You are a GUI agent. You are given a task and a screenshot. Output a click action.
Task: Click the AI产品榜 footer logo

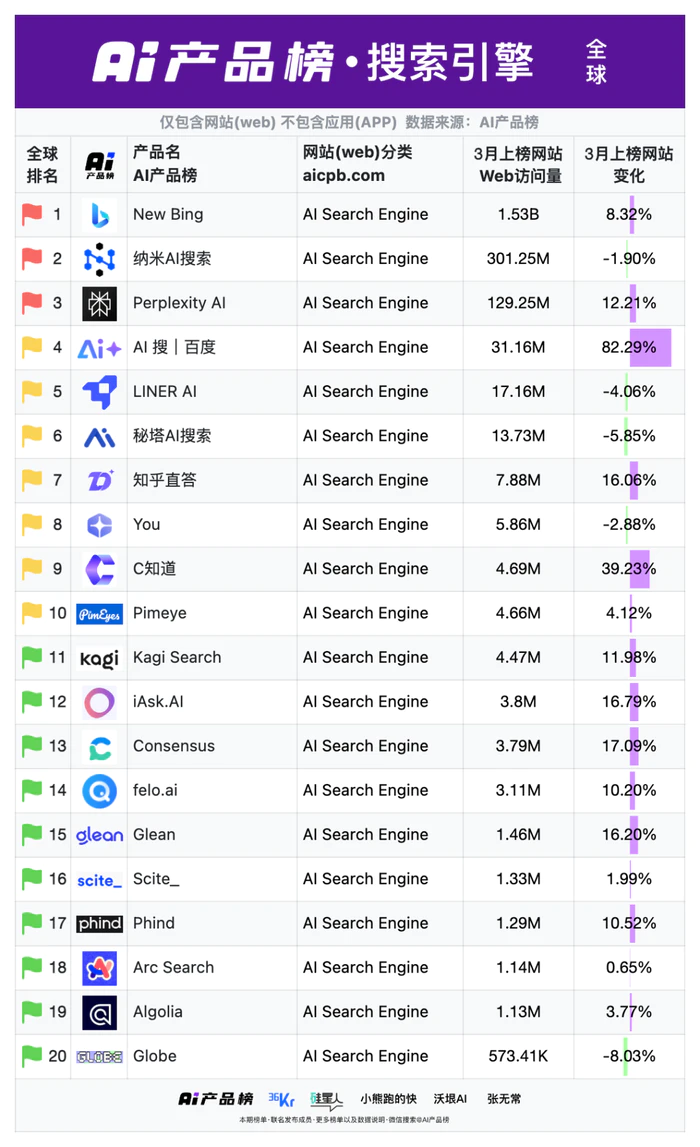point(216,1099)
